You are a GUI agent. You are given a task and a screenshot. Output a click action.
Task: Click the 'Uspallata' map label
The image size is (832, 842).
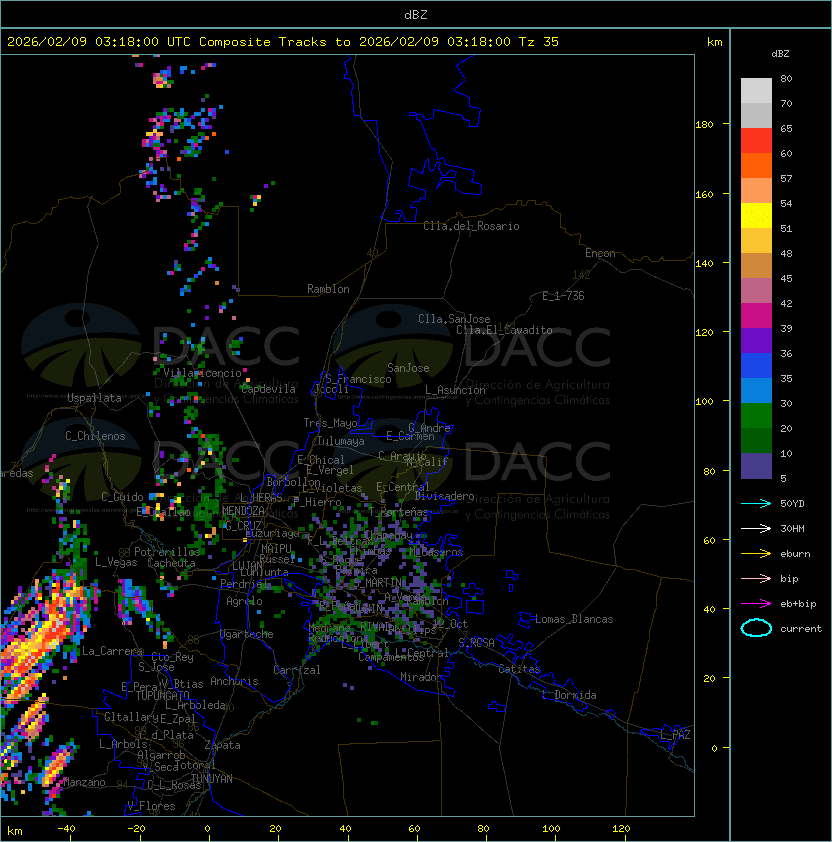(x=94, y=398)
